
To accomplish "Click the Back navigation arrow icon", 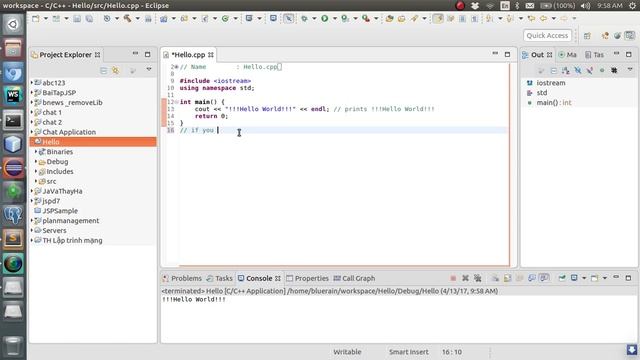I will coord(543,18).
